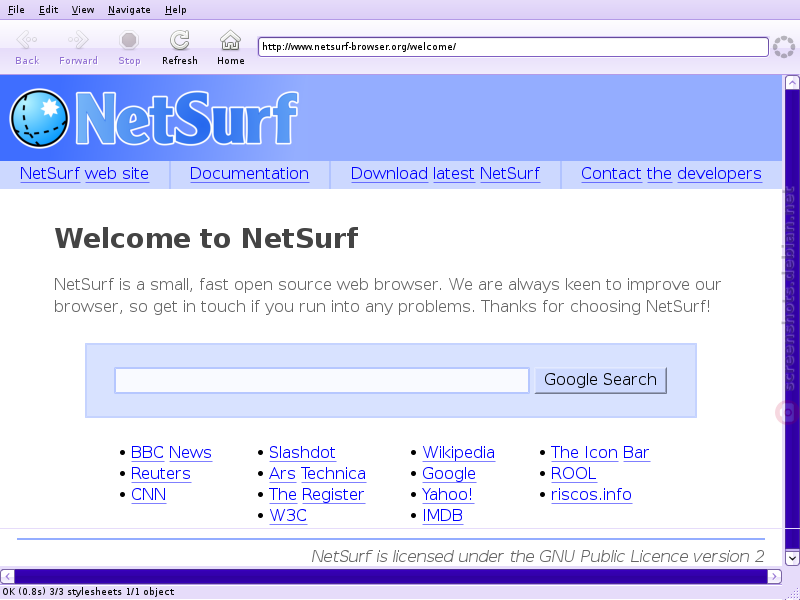Open the Documentation link

tap(249, 174)
